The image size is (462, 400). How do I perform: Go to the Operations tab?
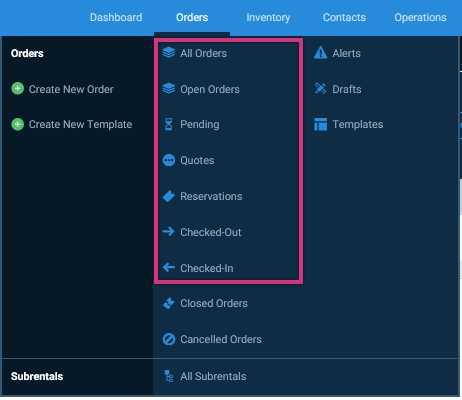click(x=420, y=17)
